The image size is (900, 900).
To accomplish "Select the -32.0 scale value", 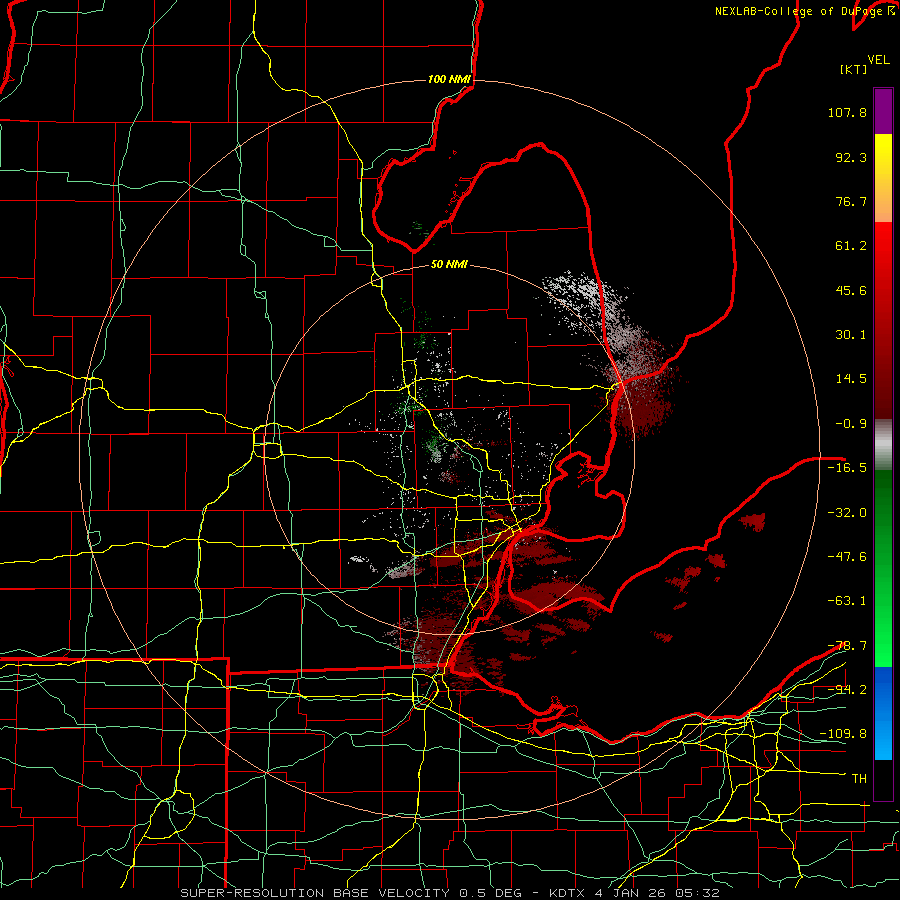I will [x=847, y=513].
